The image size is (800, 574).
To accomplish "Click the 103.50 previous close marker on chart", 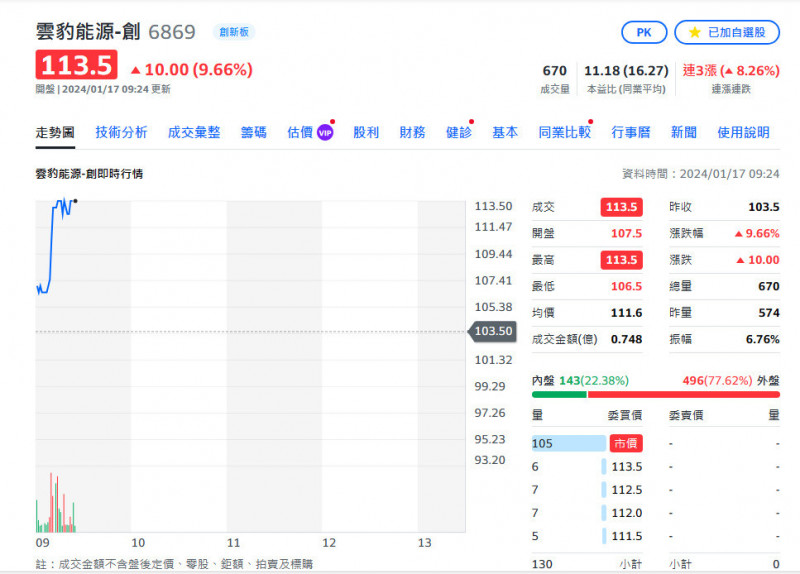I will pyautogui.click(x=493, y=331).
